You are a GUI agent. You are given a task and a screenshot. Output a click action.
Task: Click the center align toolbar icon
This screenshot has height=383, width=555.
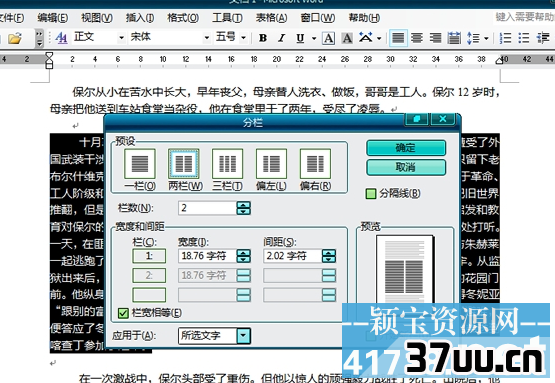pyautogui.click(x=417, y=38)
